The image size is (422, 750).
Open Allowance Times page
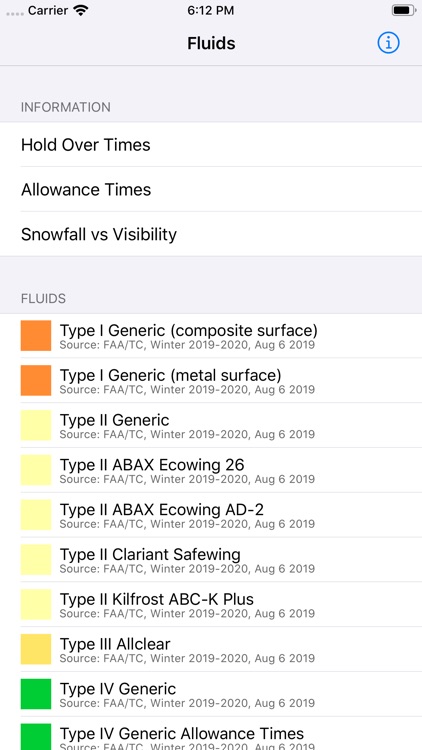point(211,189)
